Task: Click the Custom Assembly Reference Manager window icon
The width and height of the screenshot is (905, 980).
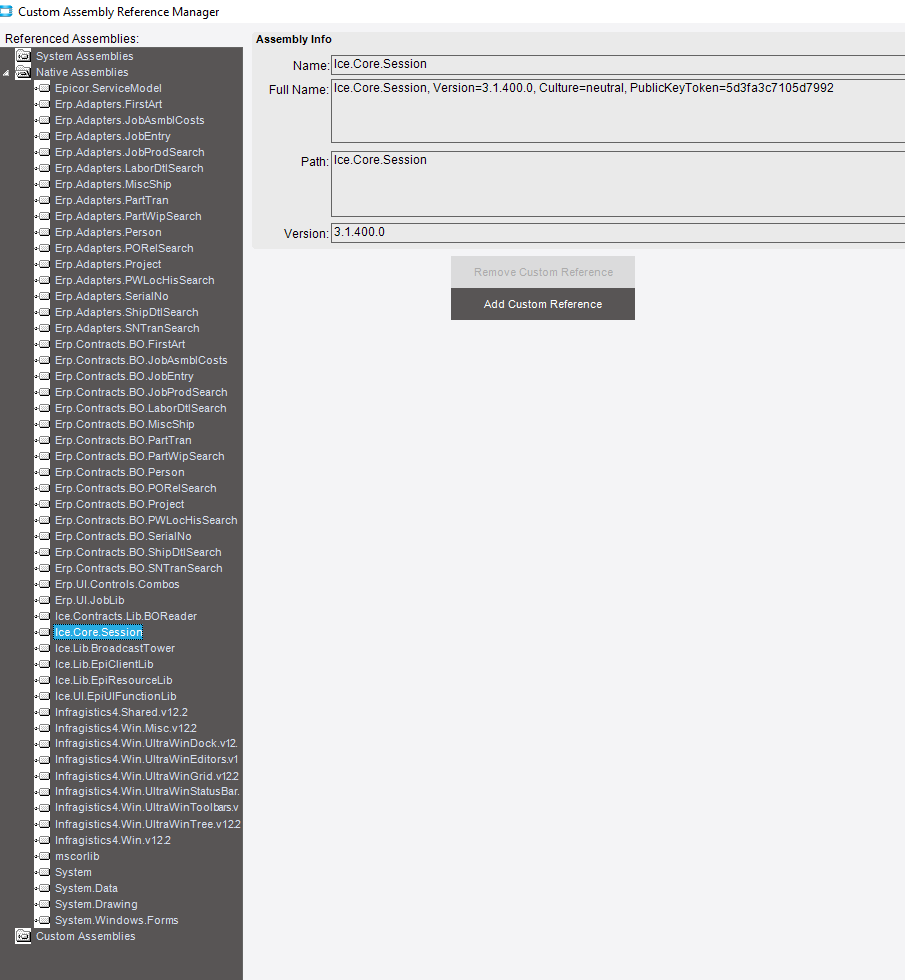Action: point(6,11)
